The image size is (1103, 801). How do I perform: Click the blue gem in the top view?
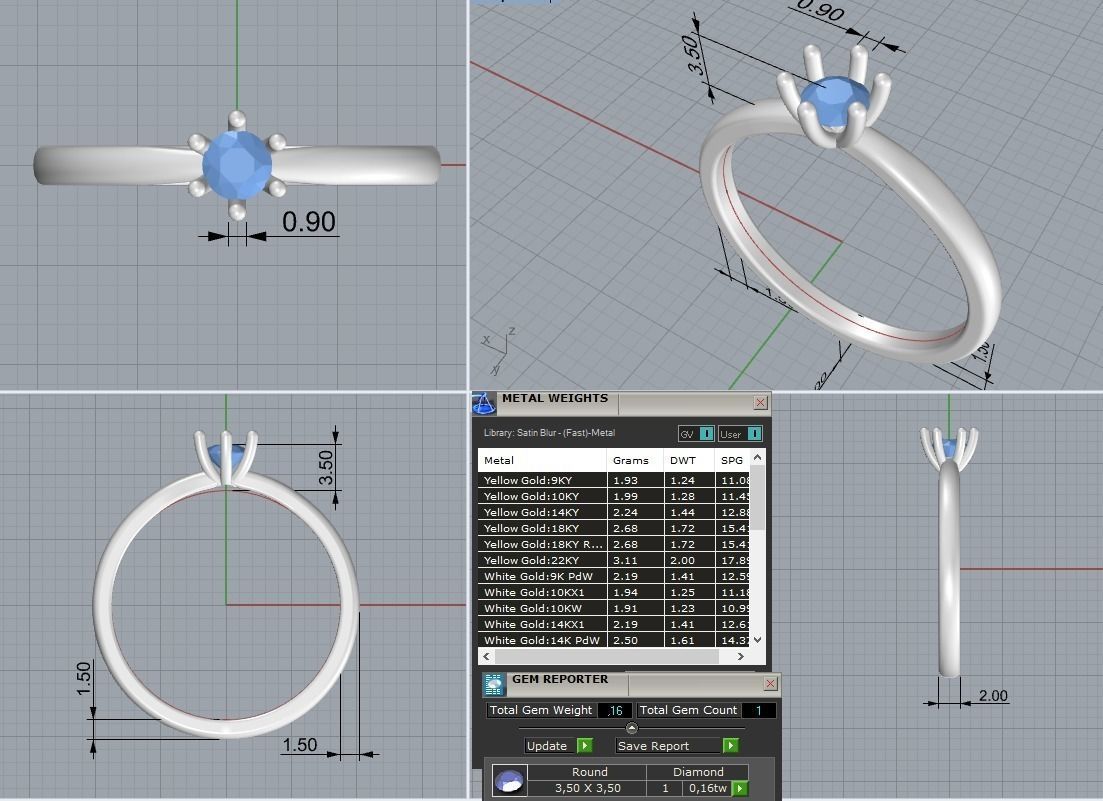[237, 165]
